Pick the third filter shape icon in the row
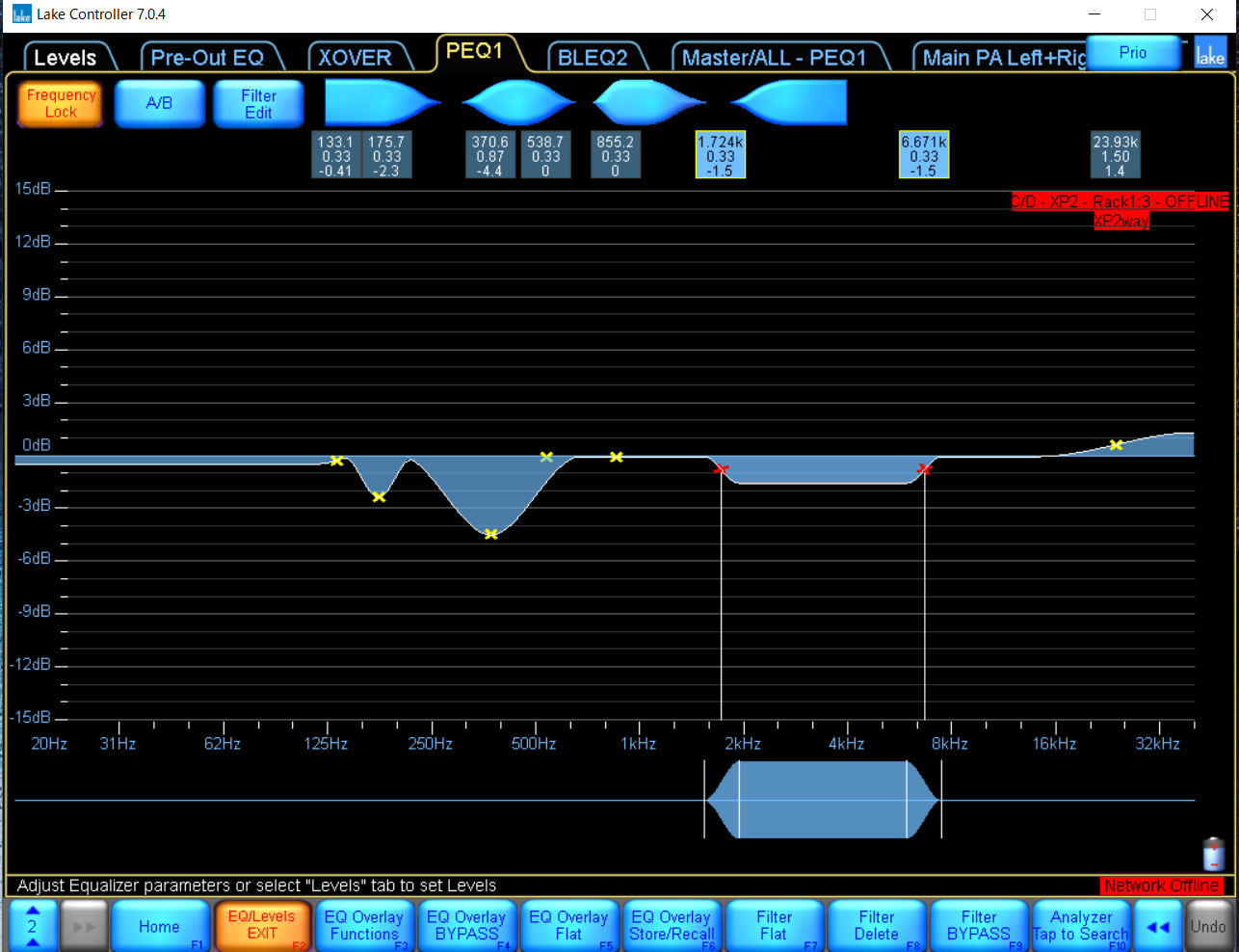Viewport: 1239px width, 952px height. click(648, 102)
